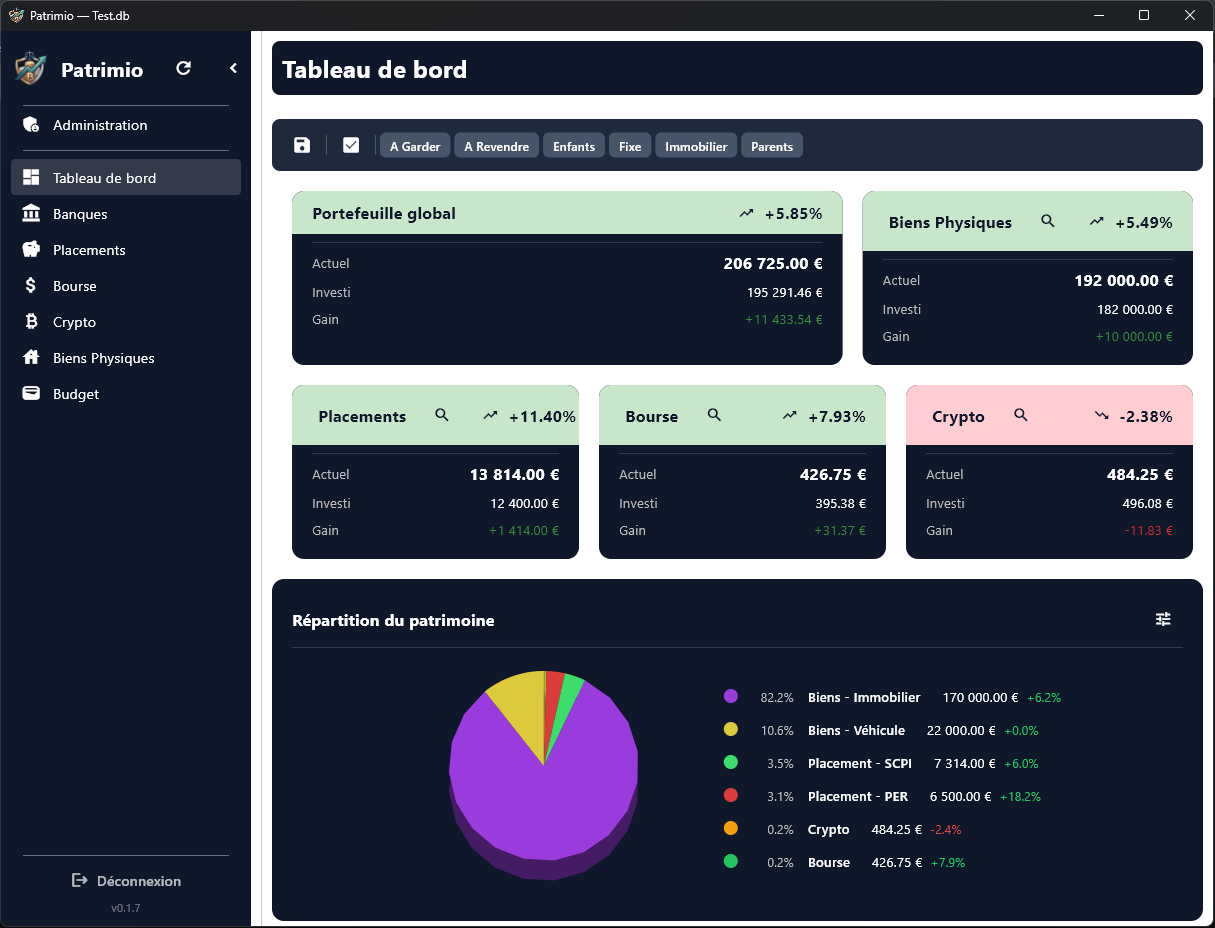Toggle the A Garder filter tag
This screenshot has width=1215, height=928.
coord(415,146)
